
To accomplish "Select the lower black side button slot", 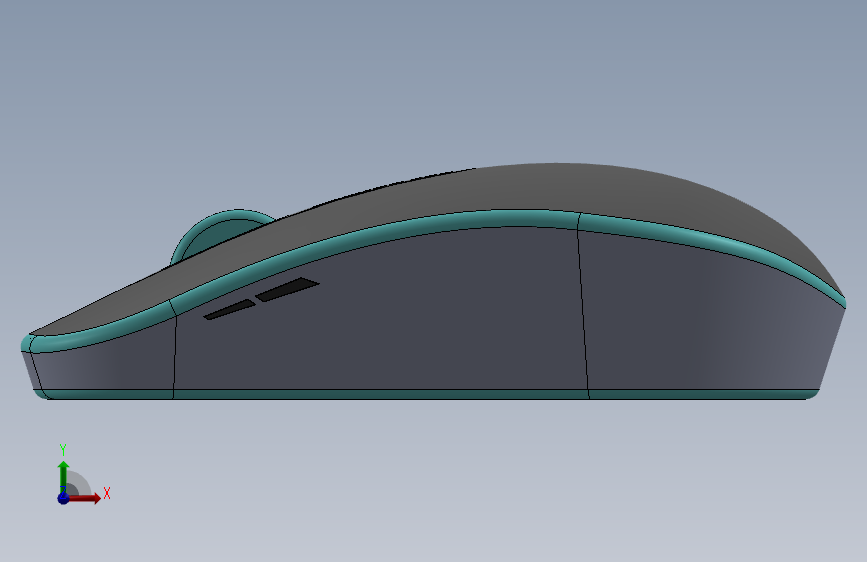I will (229, 310).
